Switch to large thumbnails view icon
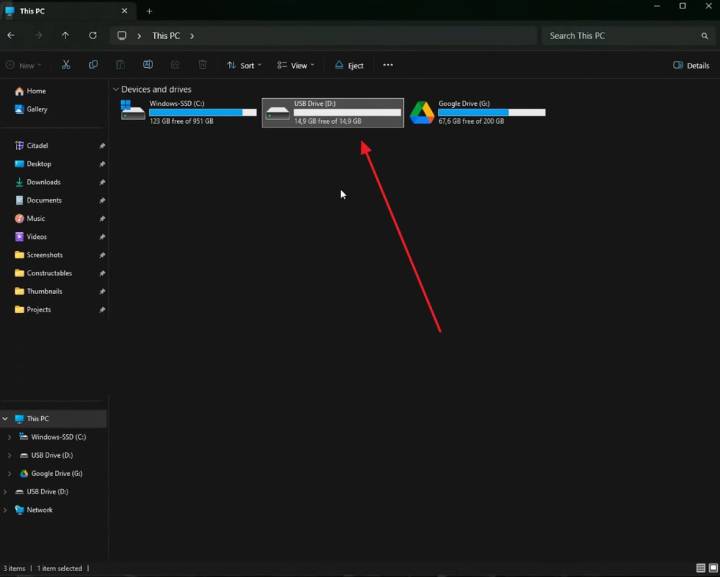The image size is (720, 577). tap(713, 568)
